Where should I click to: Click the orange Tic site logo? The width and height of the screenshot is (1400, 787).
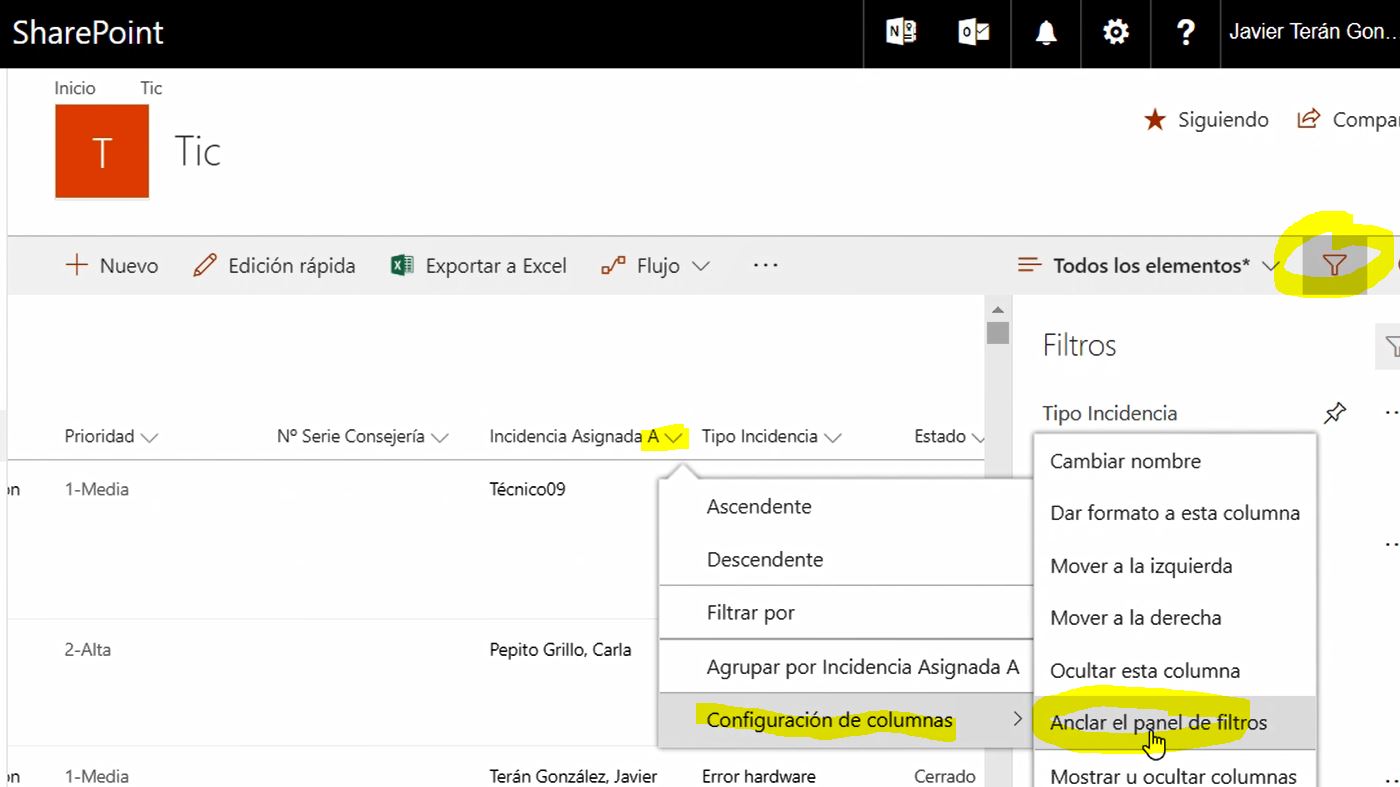(x=101, y=151)
